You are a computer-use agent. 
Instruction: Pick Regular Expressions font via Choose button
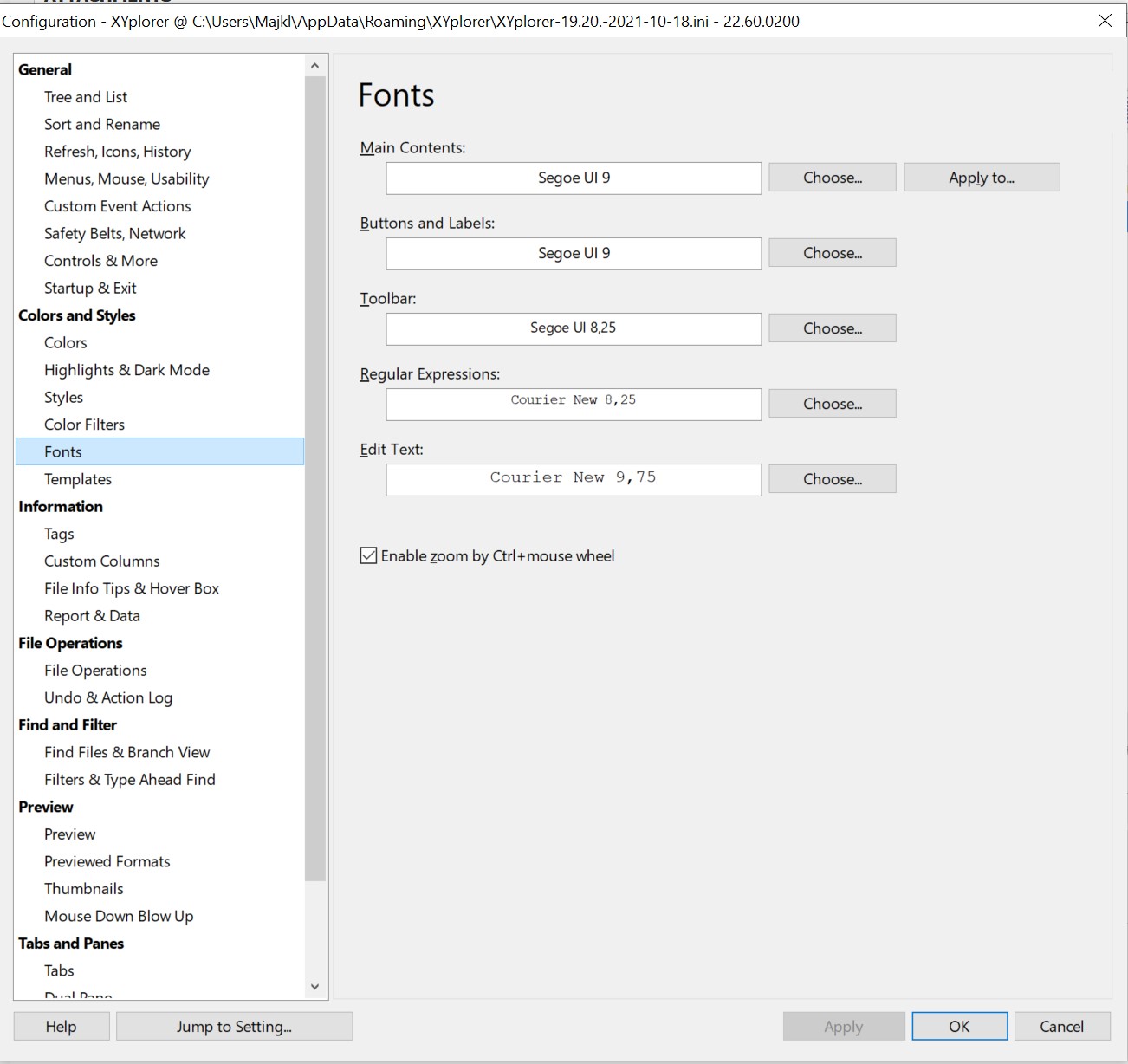[x=832, y=404]
